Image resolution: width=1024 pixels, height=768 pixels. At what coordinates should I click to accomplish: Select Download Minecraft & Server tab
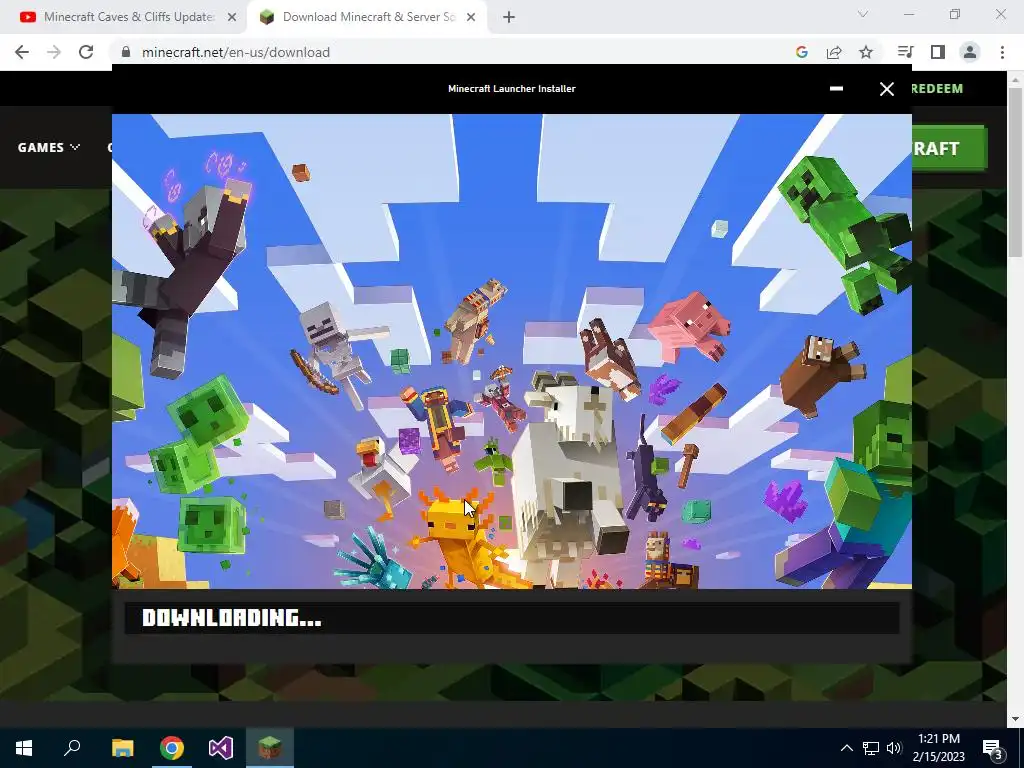pos(367,17)
